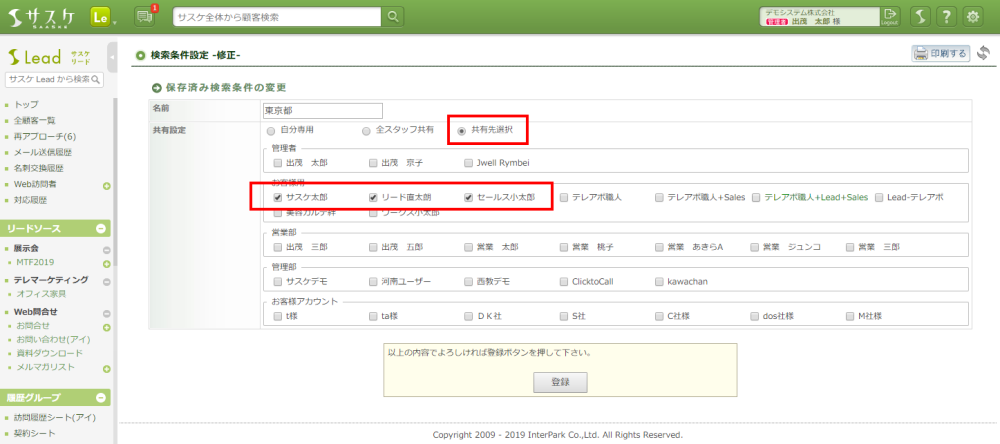This screenshot has width=1000, height=444.
Task: Click the green plus icon next to MTF2019
Action: click(106, 263)
